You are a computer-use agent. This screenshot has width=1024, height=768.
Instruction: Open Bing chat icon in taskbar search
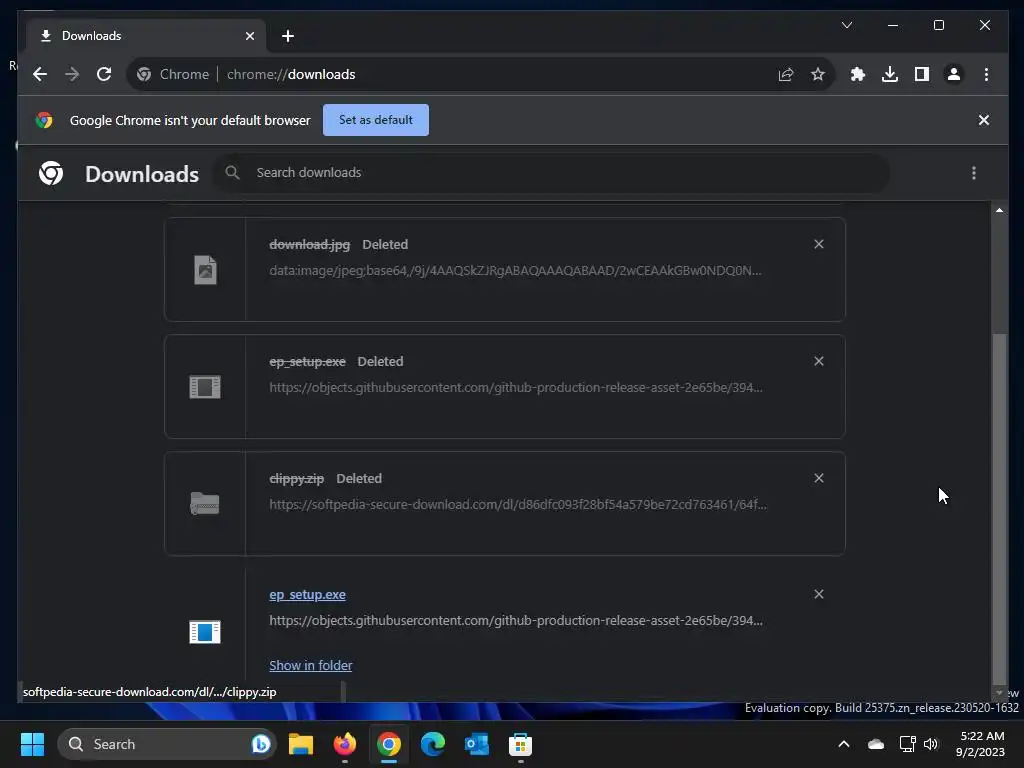tap(261, 744)
